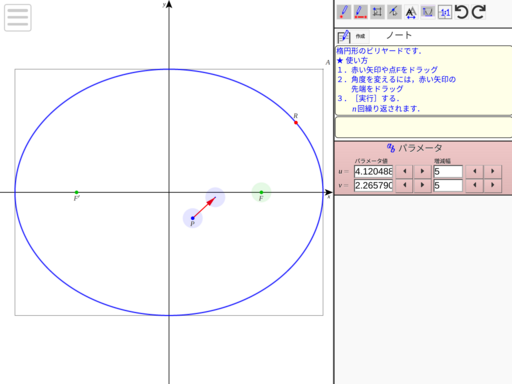Screen dimensions: 512x384
Task: Click the ノート panel title
Action: [x=399, y=35]
